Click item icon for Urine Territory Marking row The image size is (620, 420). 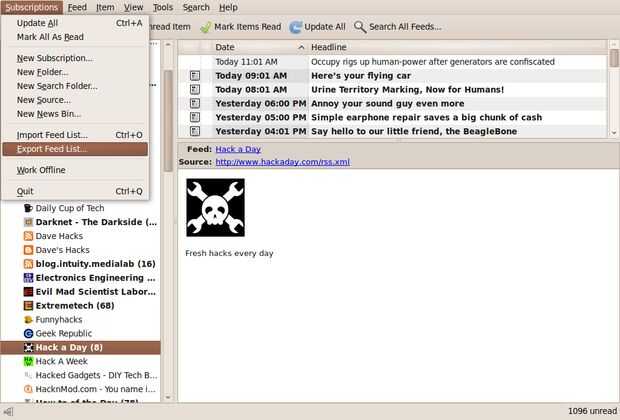195,89
